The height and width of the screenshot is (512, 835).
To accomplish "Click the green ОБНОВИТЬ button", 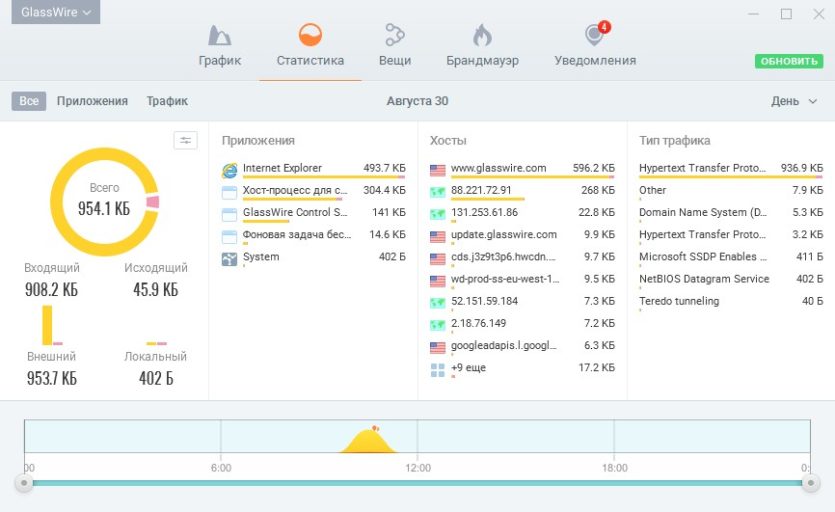I will click(x=789, y=61).
